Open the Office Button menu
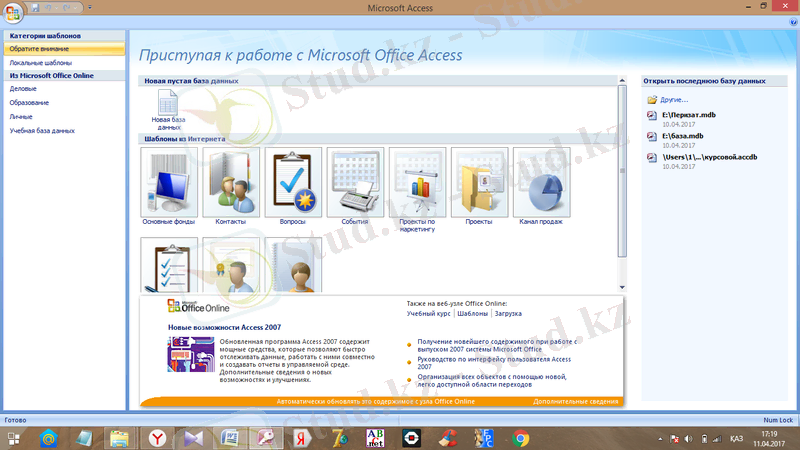 [x=14, y=11]
